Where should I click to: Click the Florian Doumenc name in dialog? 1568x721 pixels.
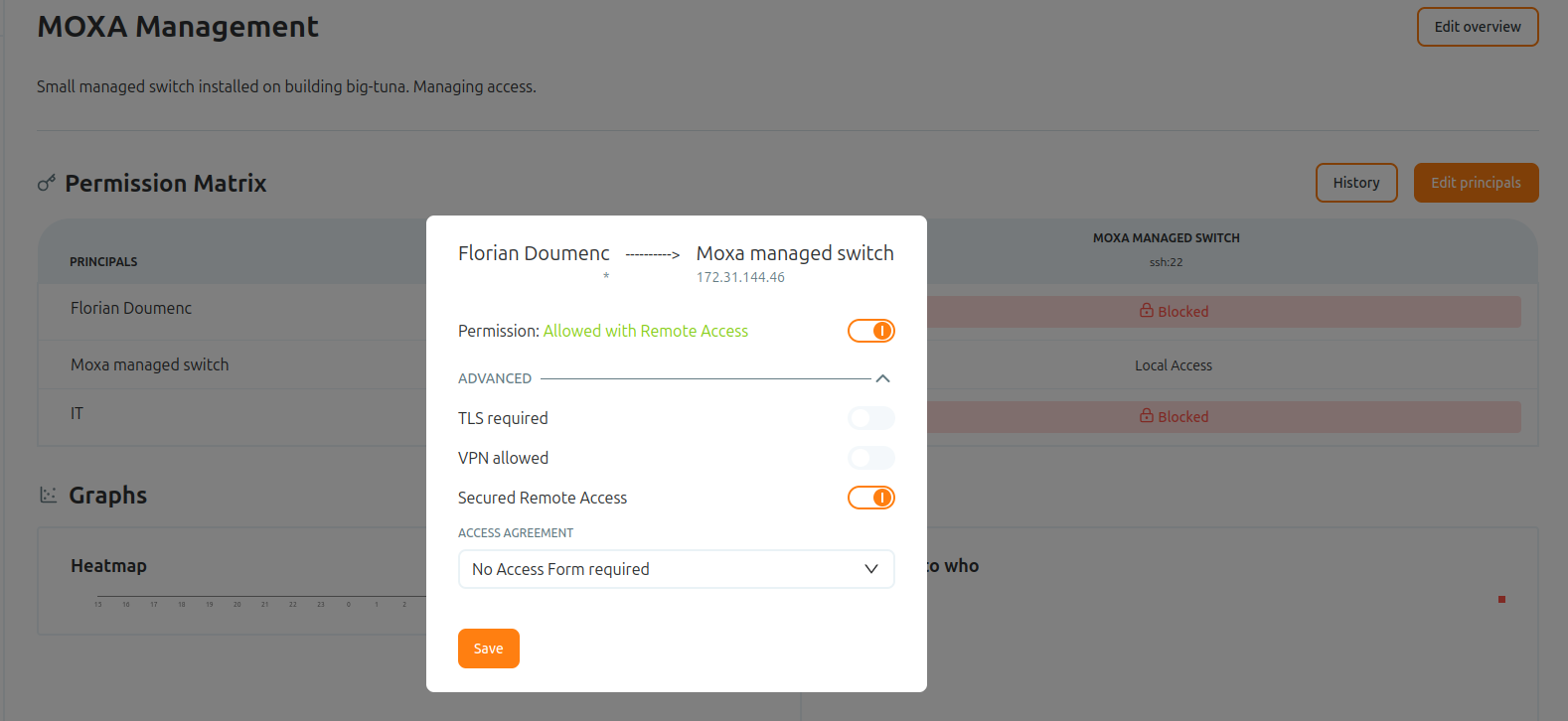534,253
